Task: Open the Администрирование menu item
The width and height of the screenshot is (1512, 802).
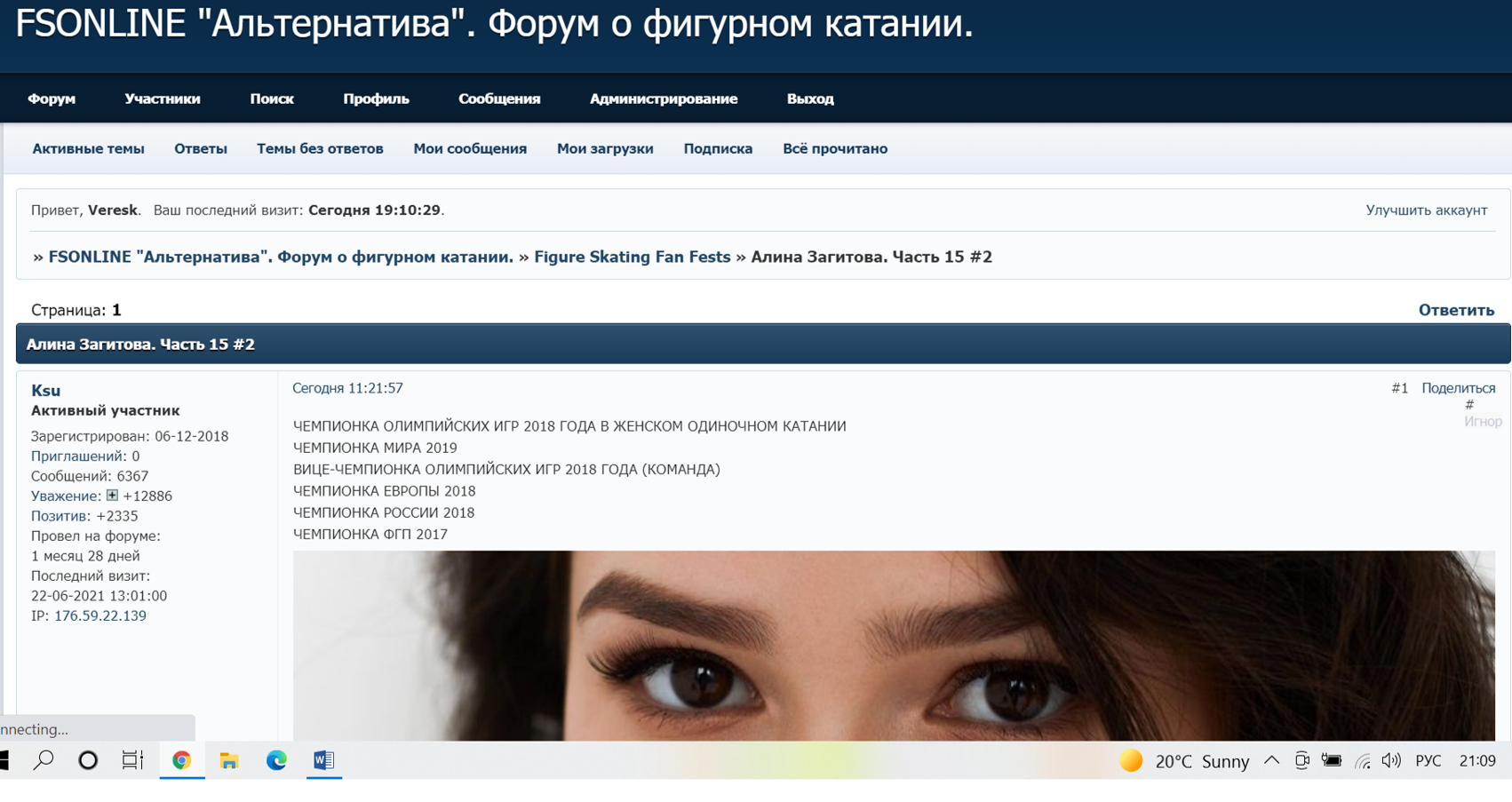Action: coord(664,99)
